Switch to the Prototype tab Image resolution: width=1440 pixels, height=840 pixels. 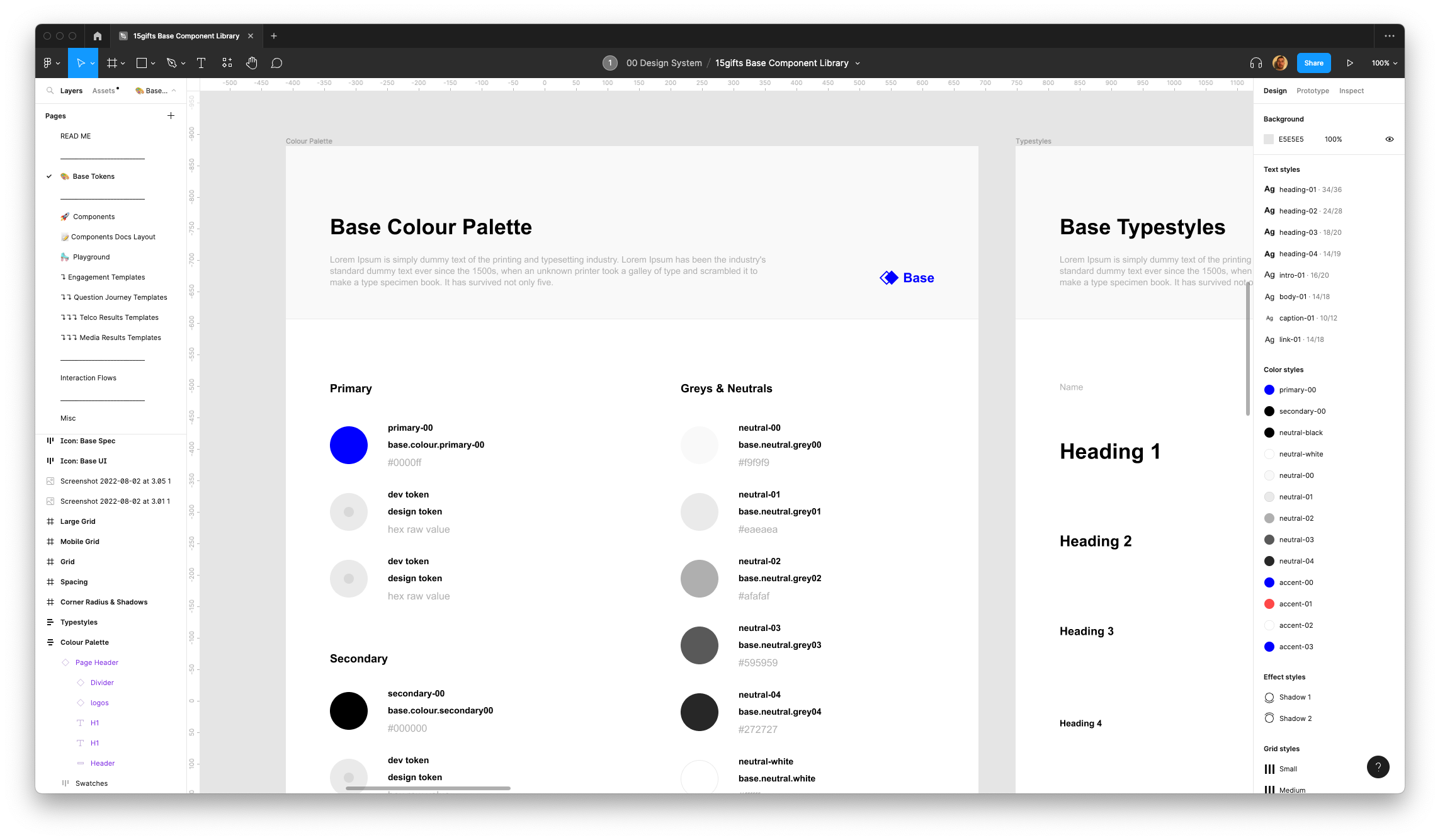(1312, 91)
